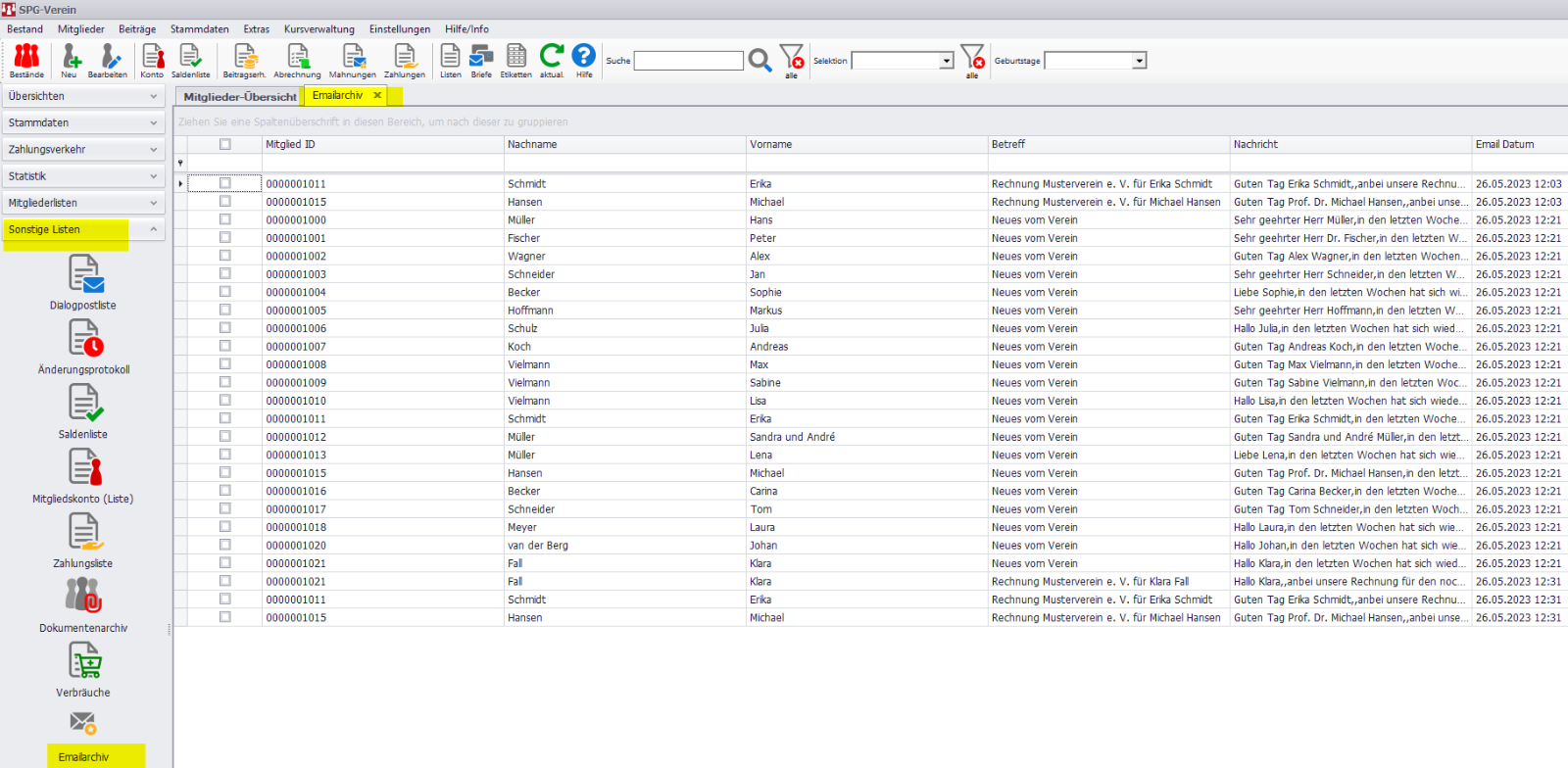Click the Bestände toolbar icon
This screenshot has height=768, width=1568.
[x=26, y=60]
